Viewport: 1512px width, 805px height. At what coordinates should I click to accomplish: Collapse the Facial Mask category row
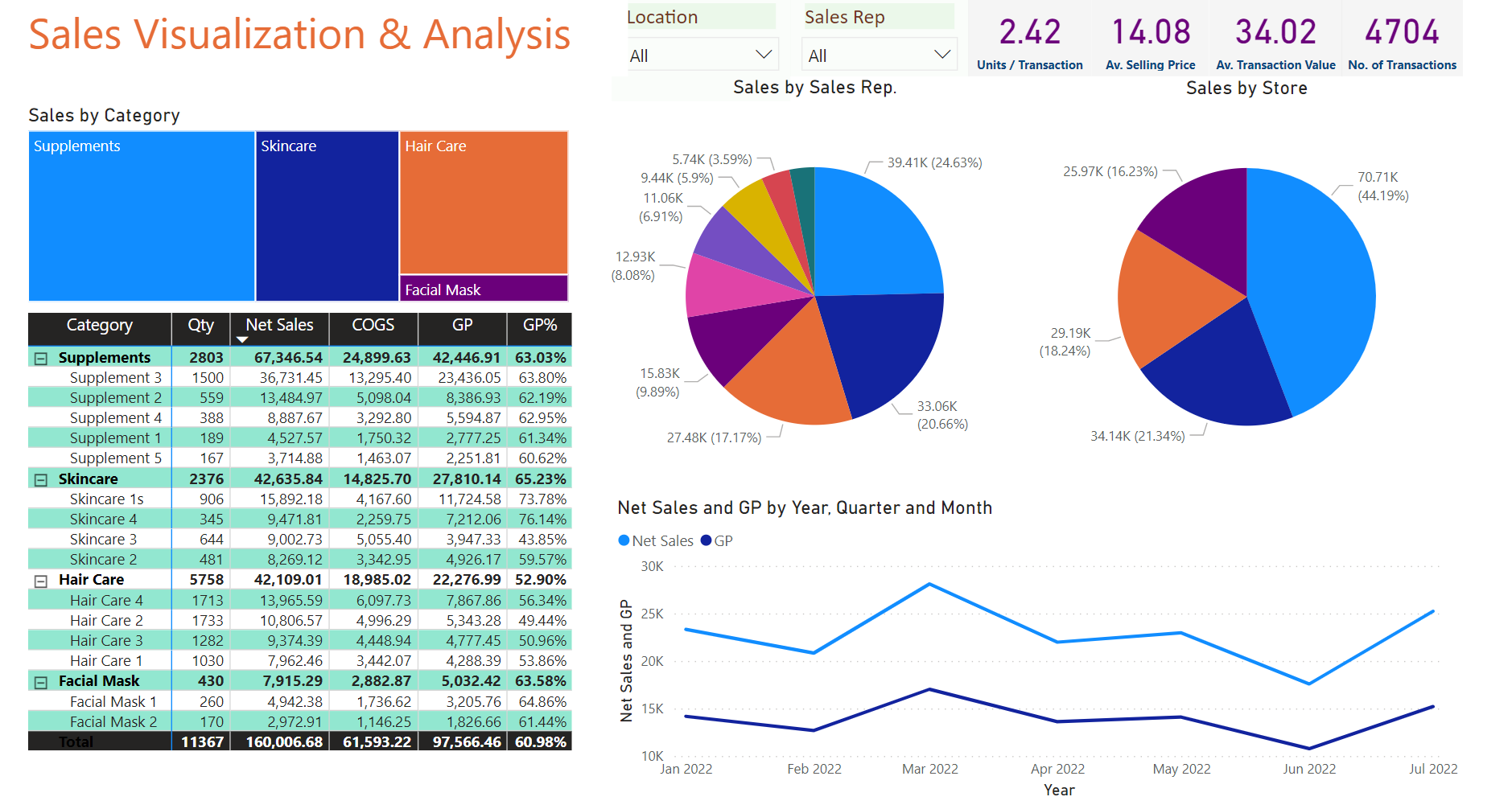coord(41,680)
